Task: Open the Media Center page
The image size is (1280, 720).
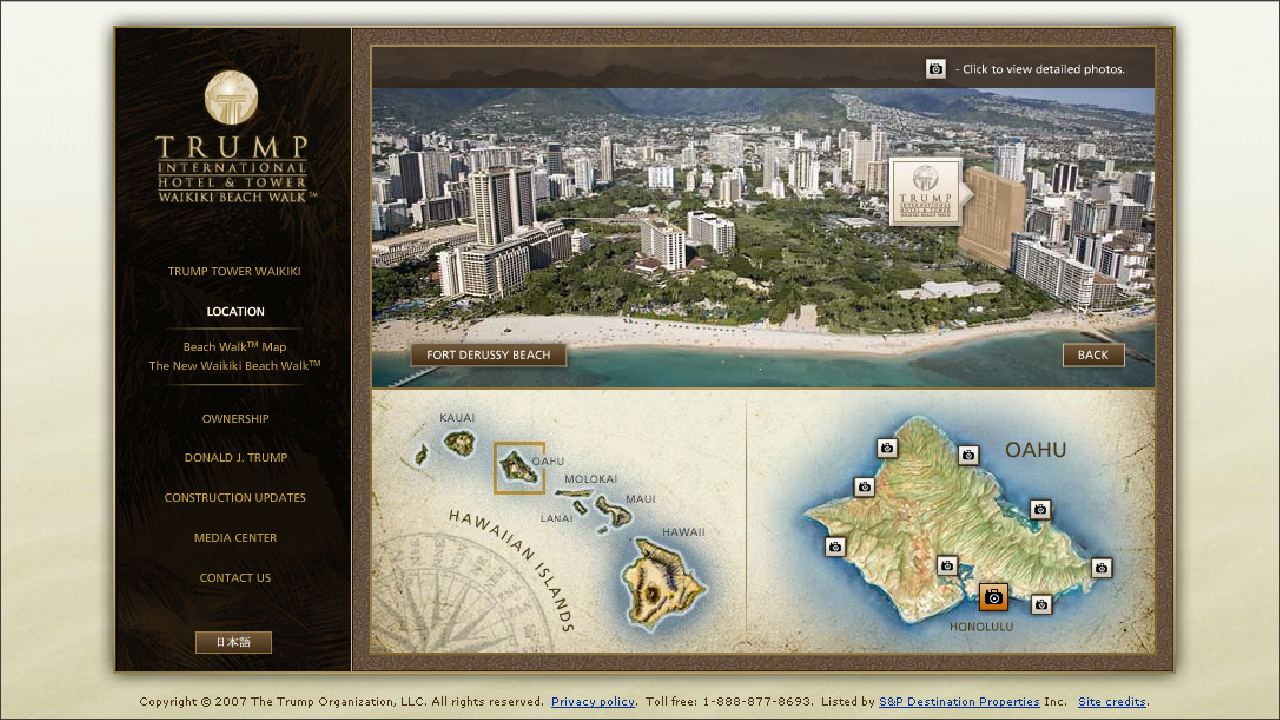Action: pyautogui.click(x=235, y=538)
